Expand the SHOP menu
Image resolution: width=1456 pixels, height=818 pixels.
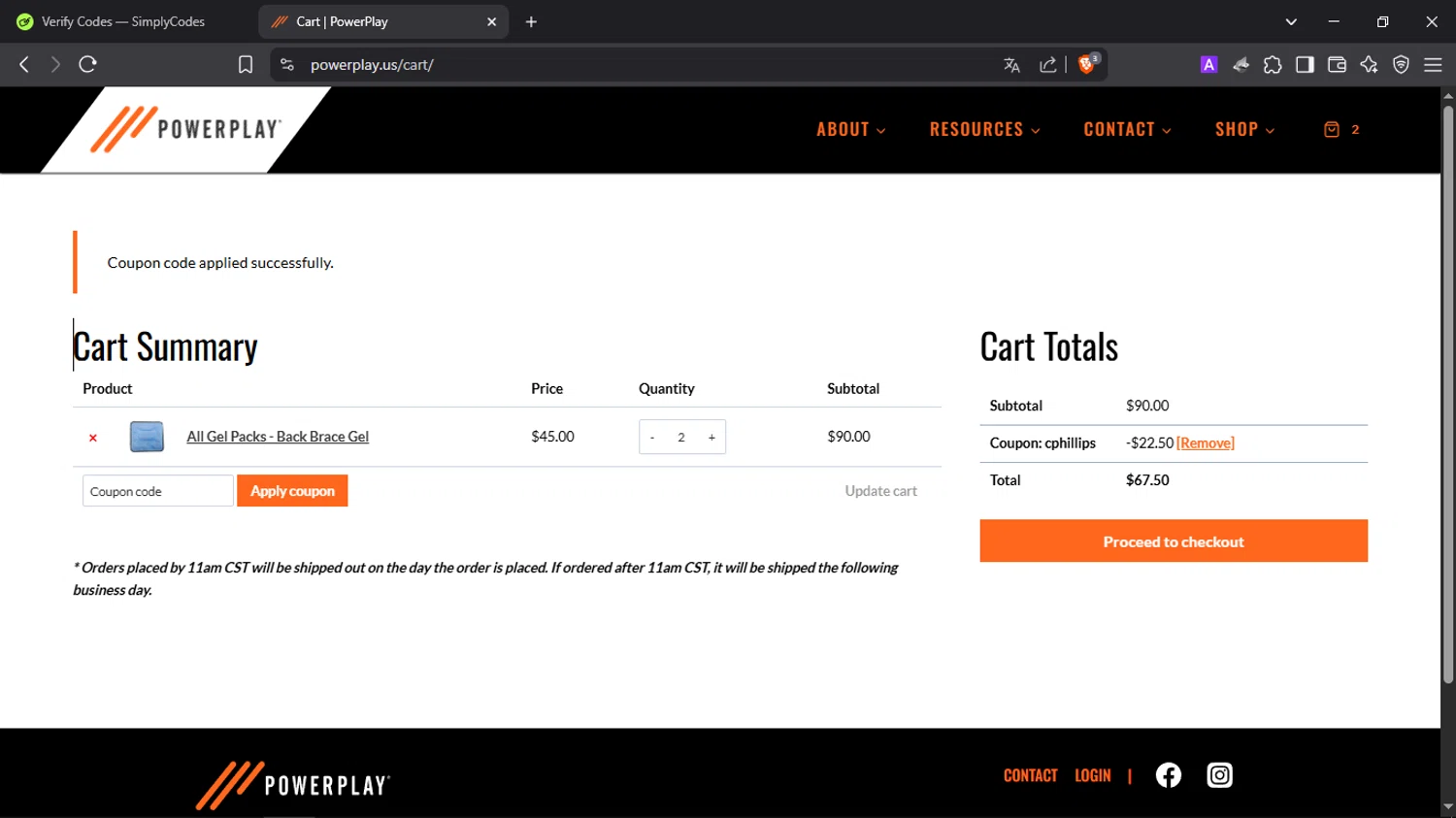[1244, 129]
